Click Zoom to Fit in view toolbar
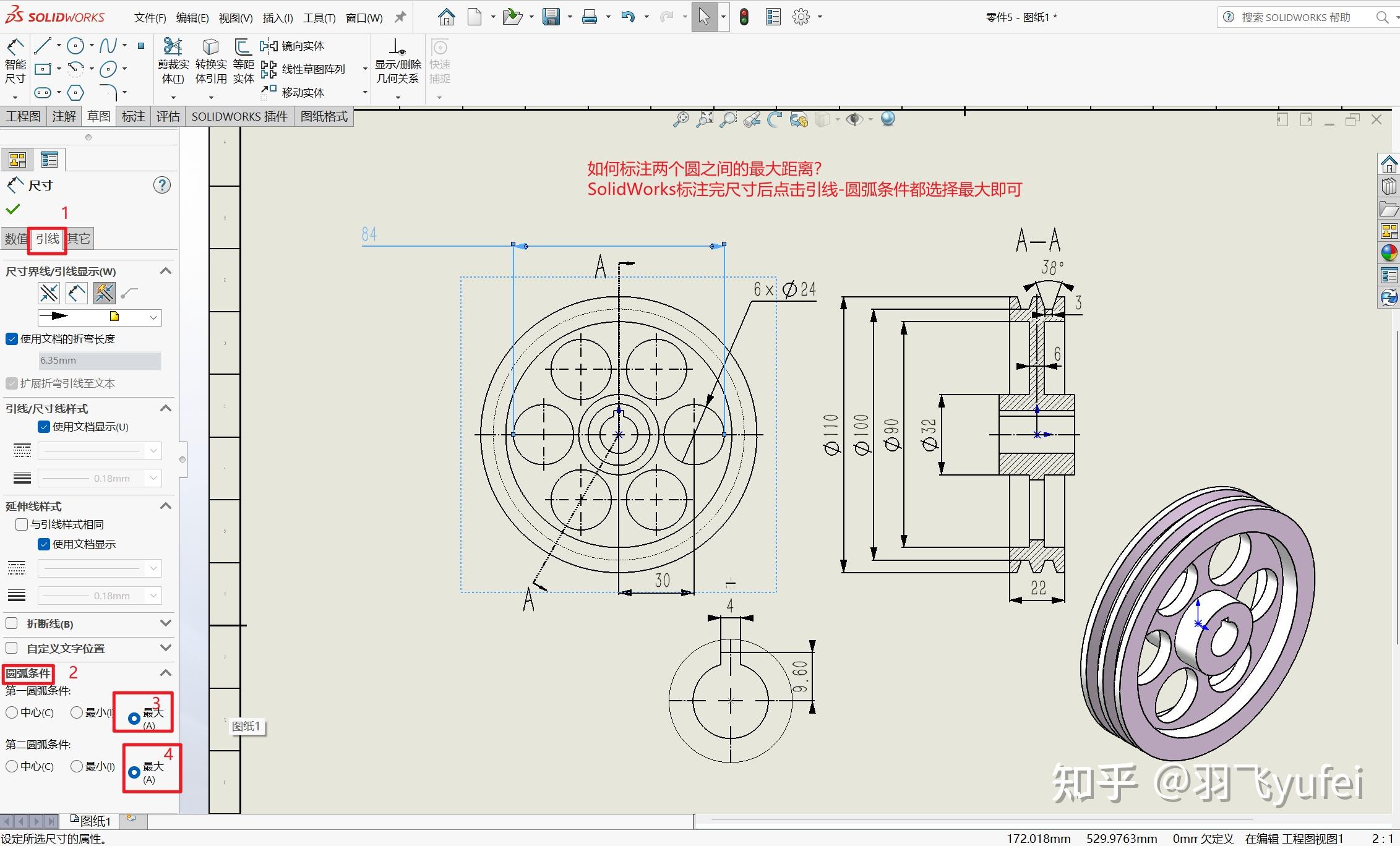Viewport: 1400px width, 846px height. tap(681, 119)
